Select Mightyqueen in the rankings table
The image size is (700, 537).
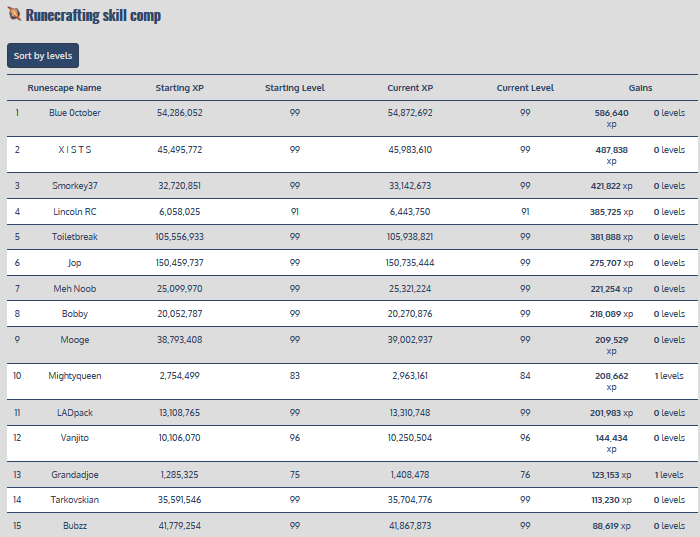pos(75,376)
